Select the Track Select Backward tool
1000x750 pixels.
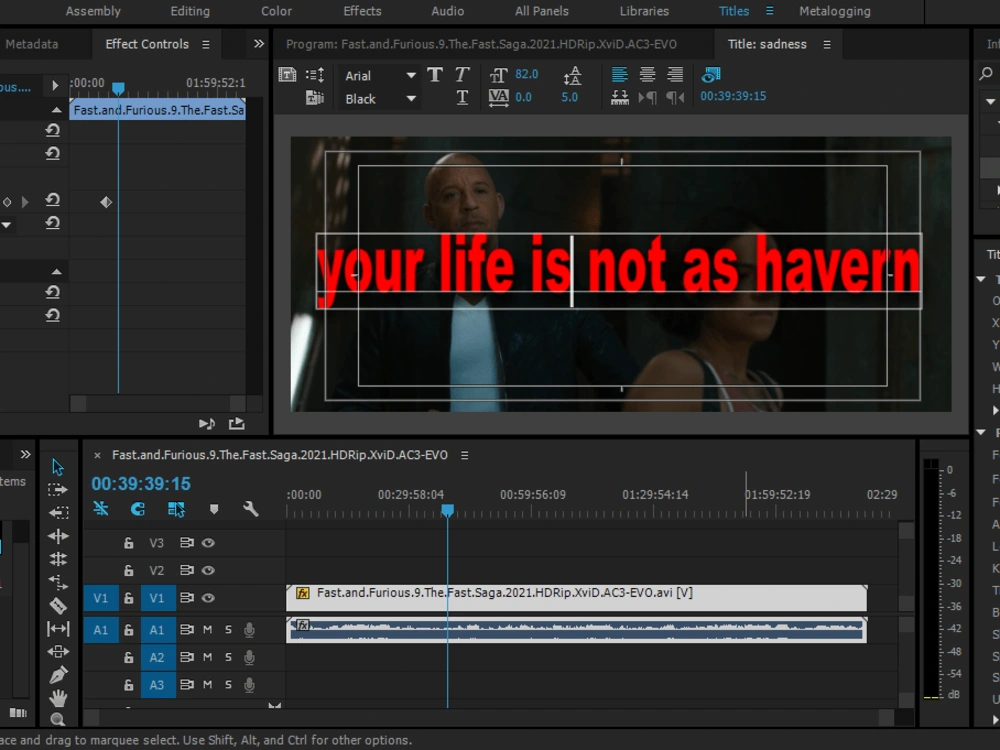(58, 513)
